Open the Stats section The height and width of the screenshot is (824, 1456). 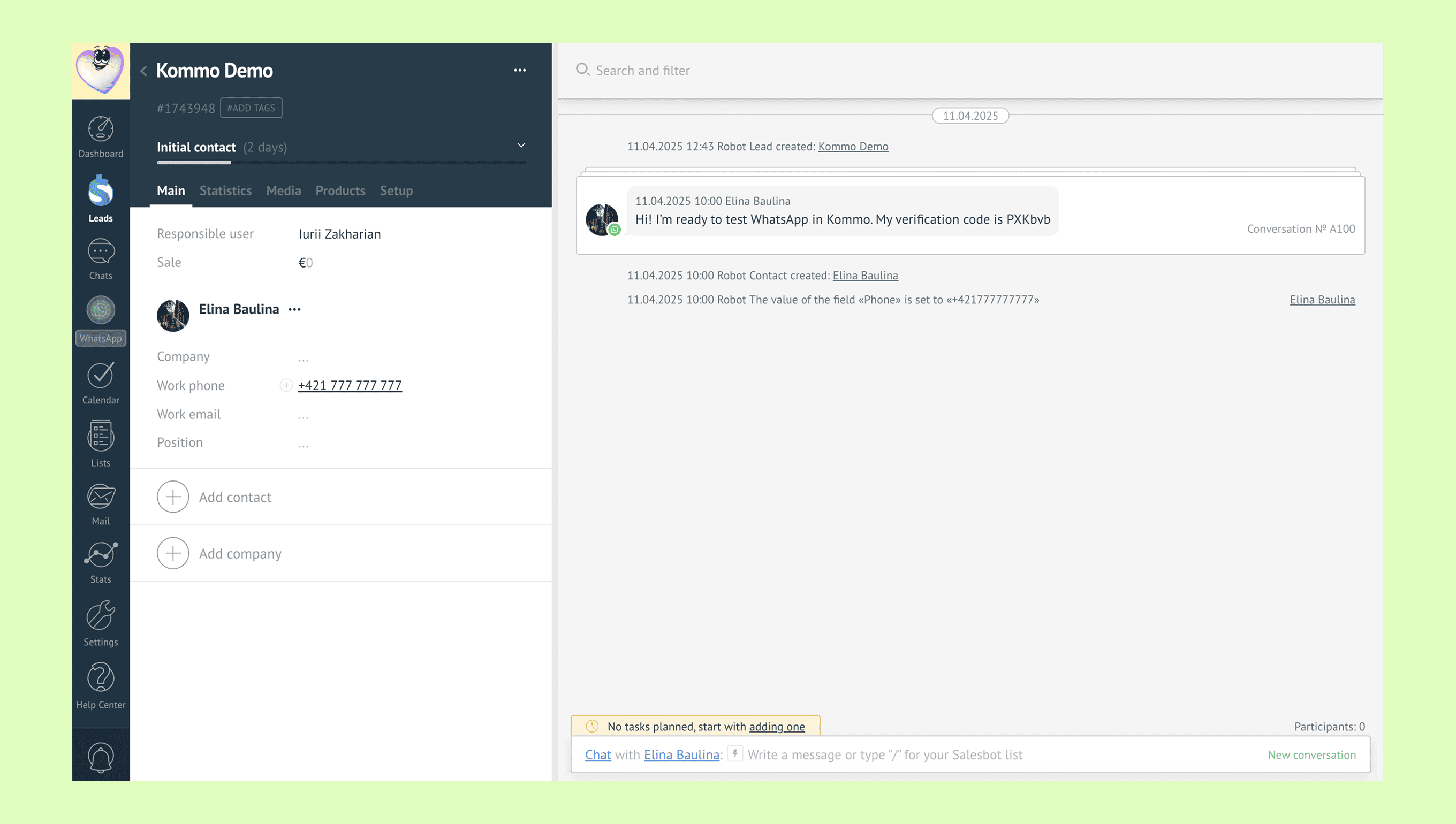[101, 562]
